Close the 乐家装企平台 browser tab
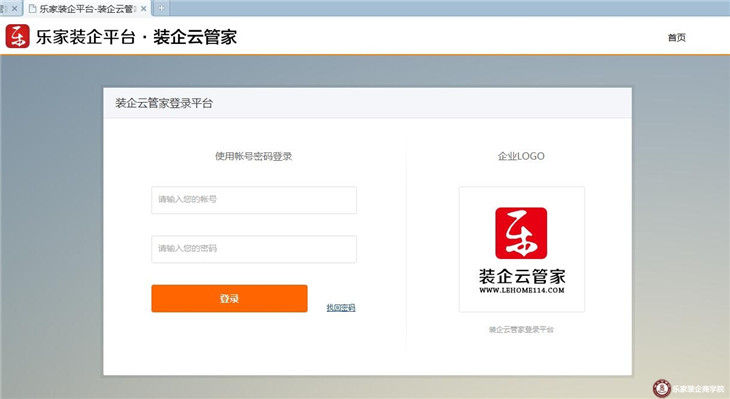Image resolution: width=730 pixels, height=399 pixels. point(143,8)
